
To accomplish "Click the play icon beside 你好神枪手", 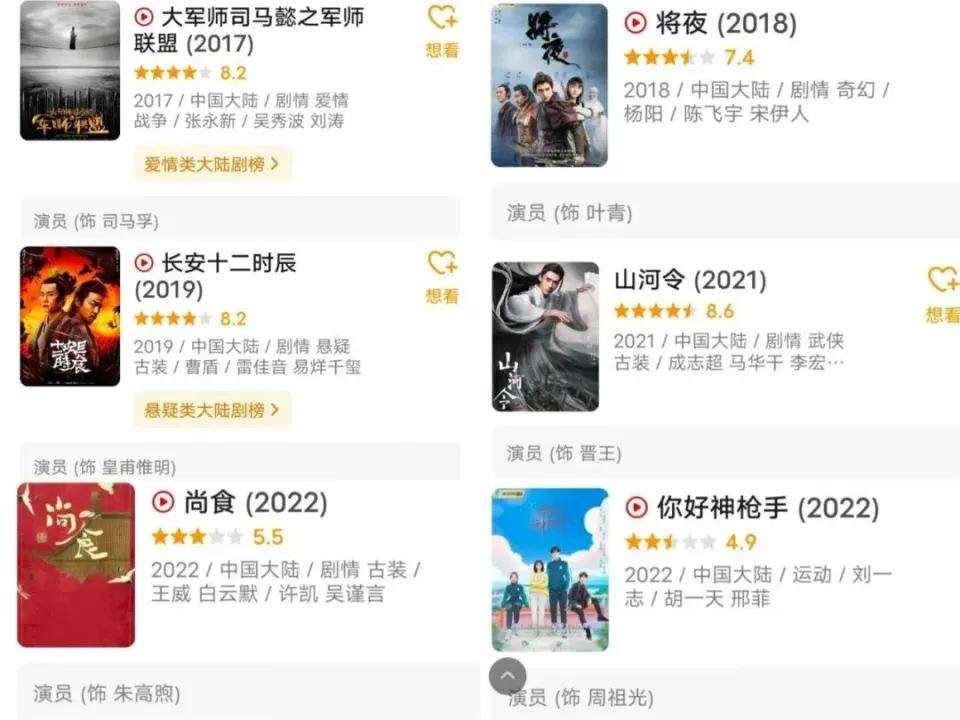I will click(637, 507).
